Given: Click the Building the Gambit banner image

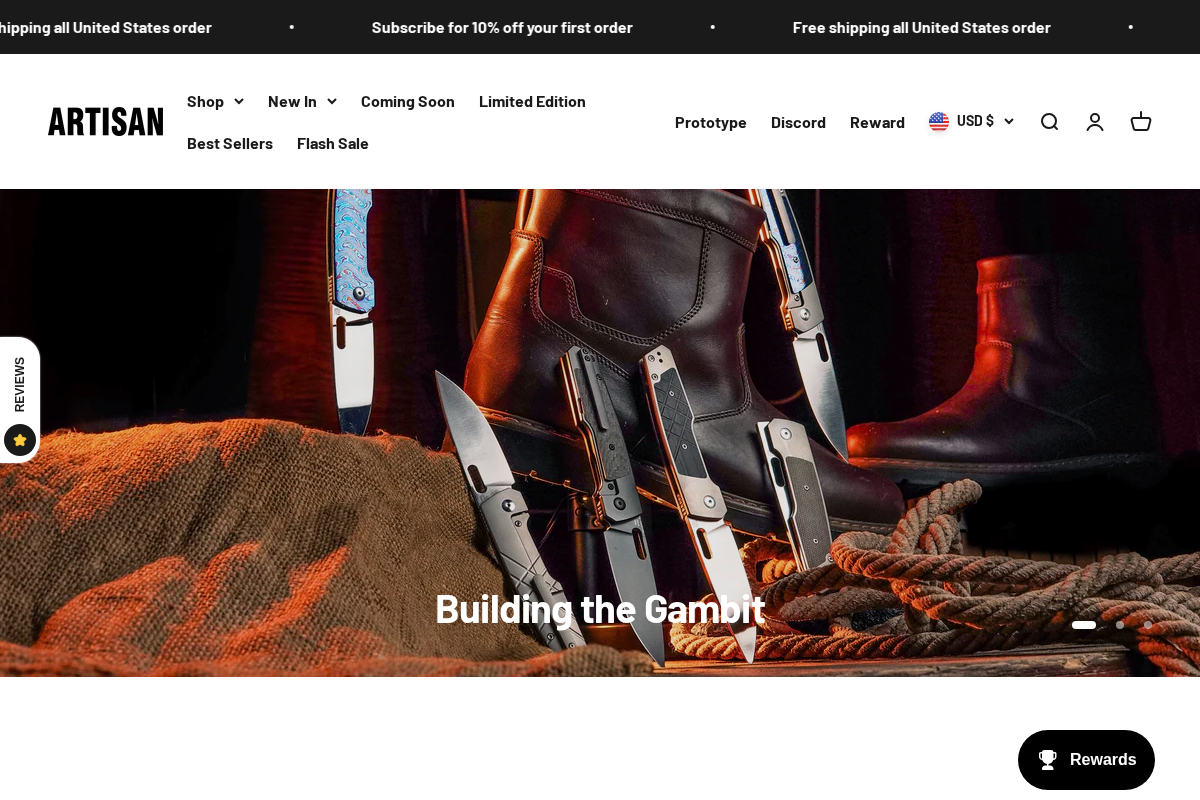Looking at the screenshot, I should pyautogui.click(x=600, y=430).
